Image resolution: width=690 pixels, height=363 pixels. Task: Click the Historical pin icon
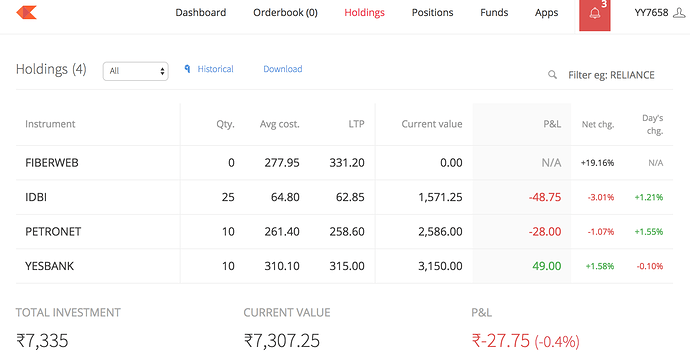coord(187,69)
